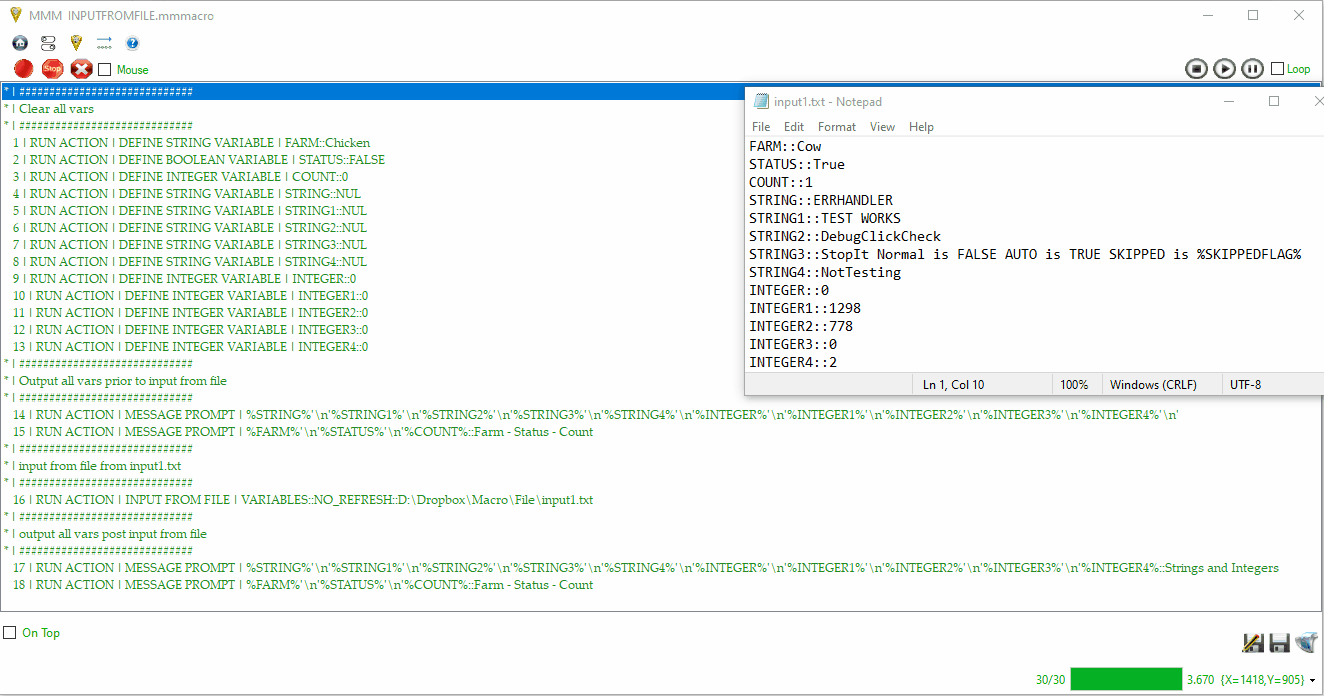Pause macro playback

(x=1252, y=68)
